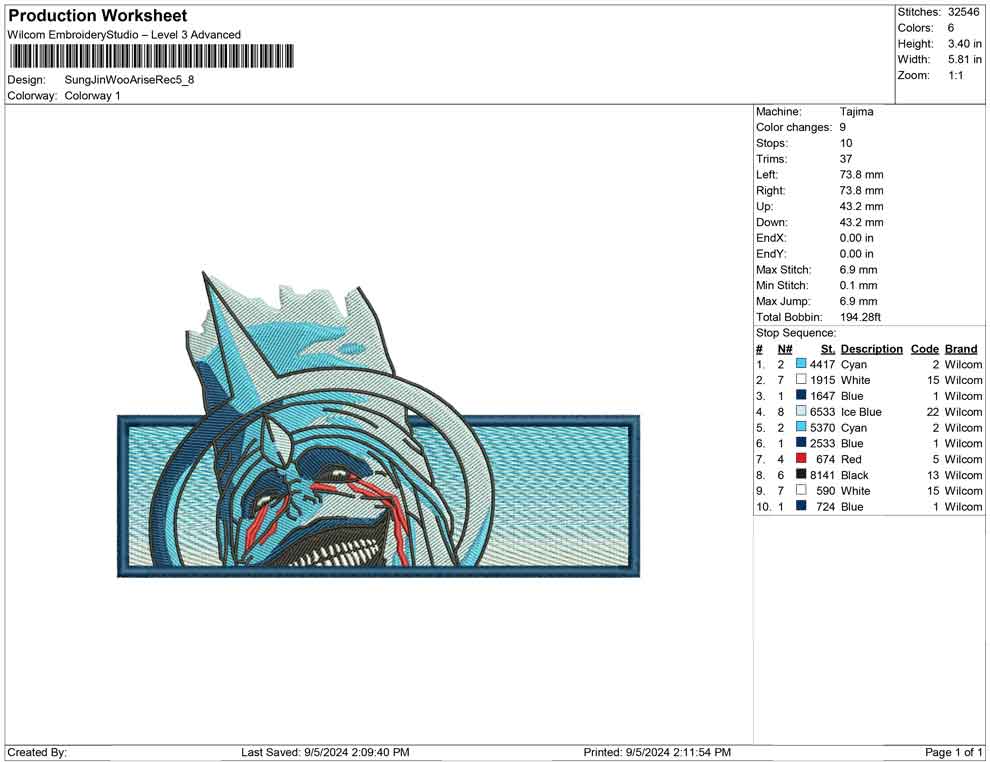
Task: Click the 'Created By:' footer label
Action: tap(37, 752)
